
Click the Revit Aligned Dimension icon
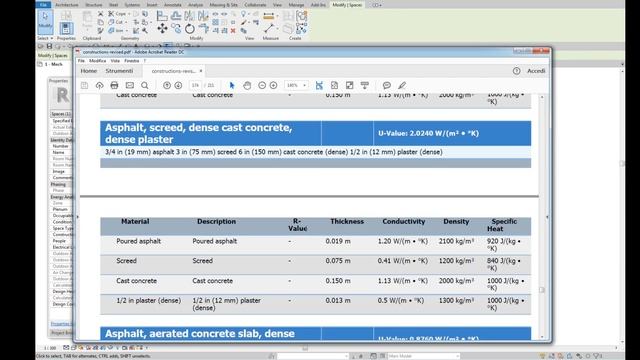pos(269,16)
